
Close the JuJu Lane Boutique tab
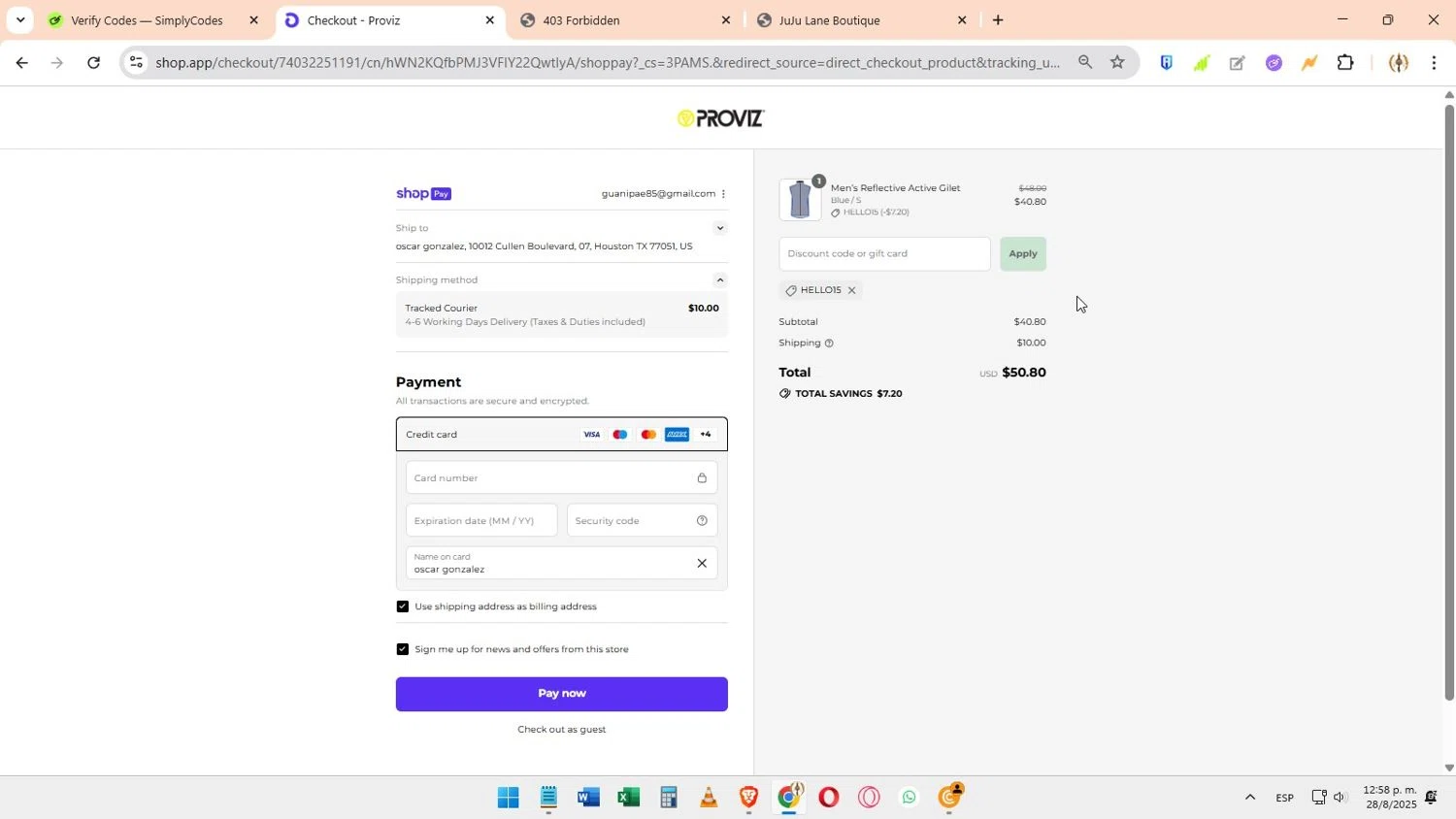[962, 19]
